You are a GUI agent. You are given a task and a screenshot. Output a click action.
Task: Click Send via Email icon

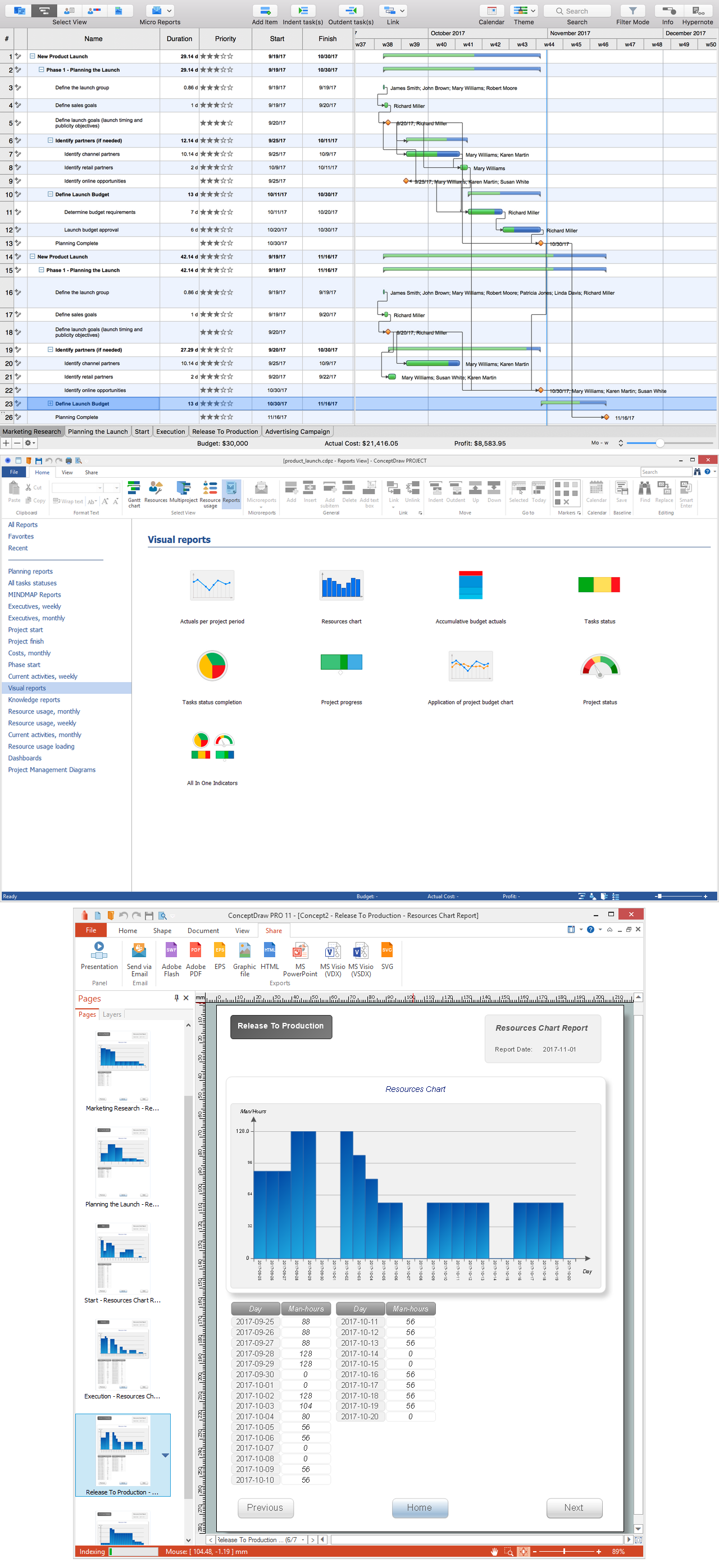coord(139,959)
